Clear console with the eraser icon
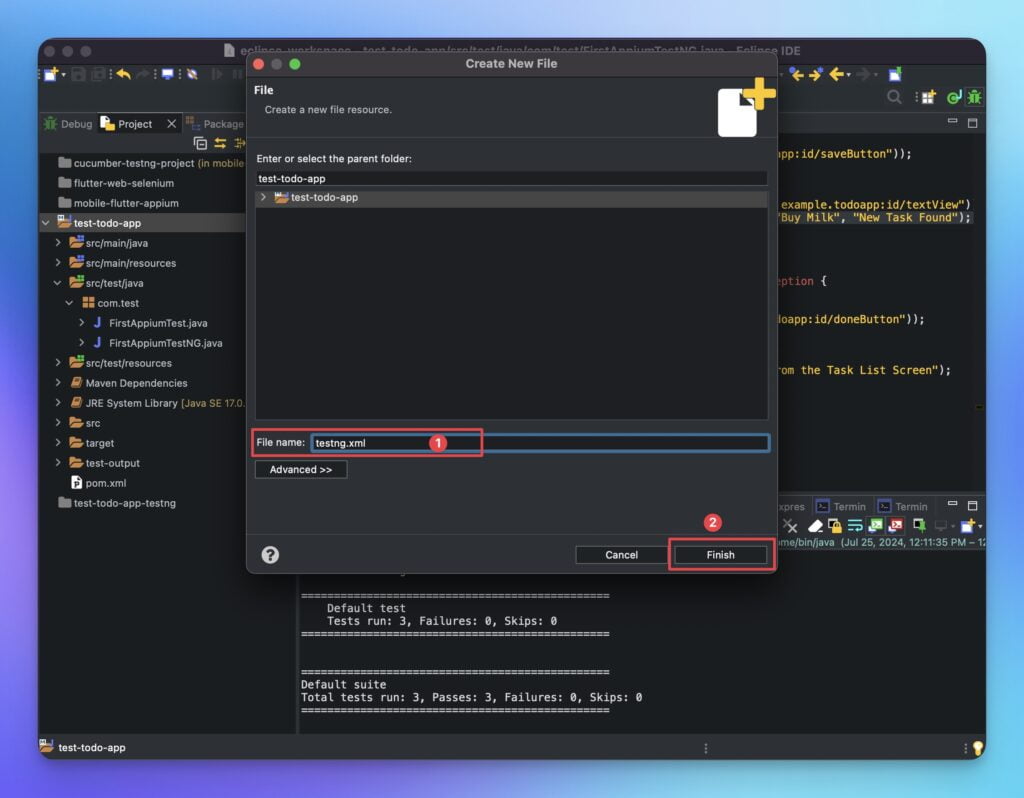This screenshot has height=798, width=1024. point(816,526)
